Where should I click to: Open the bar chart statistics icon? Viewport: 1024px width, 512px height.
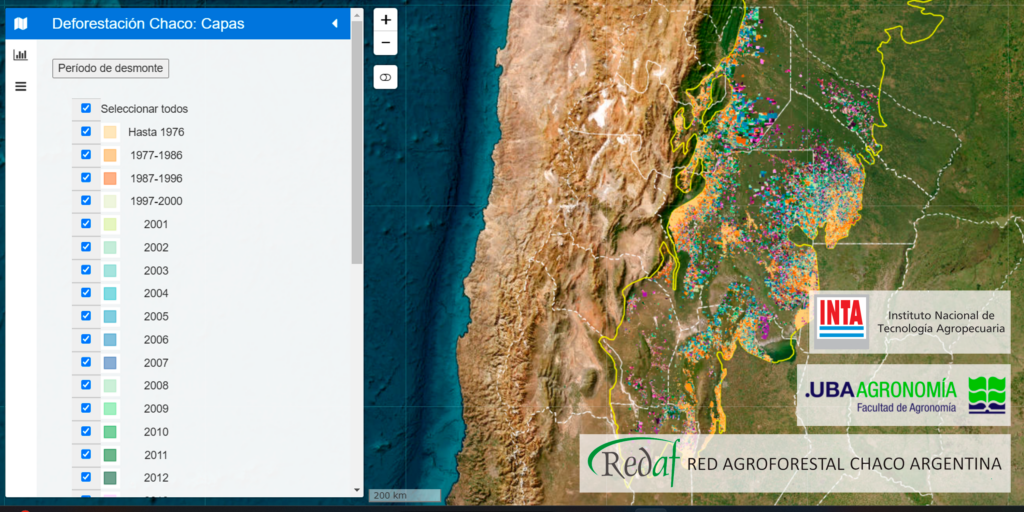click(x=21, y=55)
